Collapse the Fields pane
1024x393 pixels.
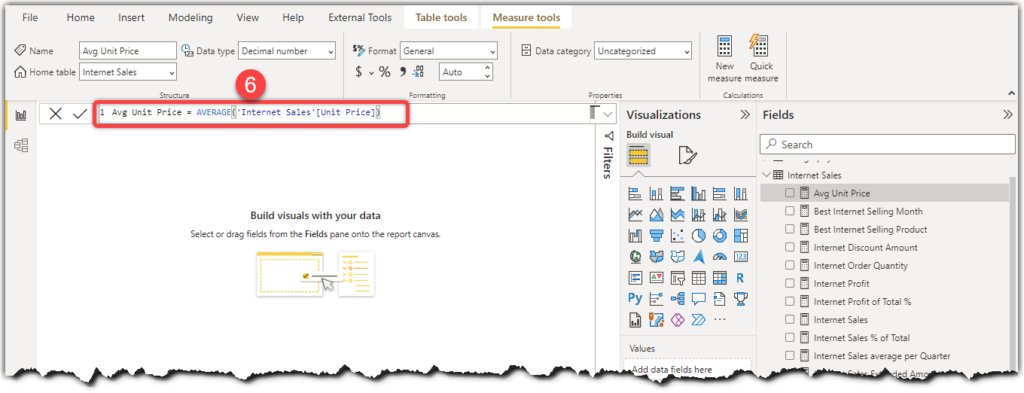click(x=1008, y=115)
